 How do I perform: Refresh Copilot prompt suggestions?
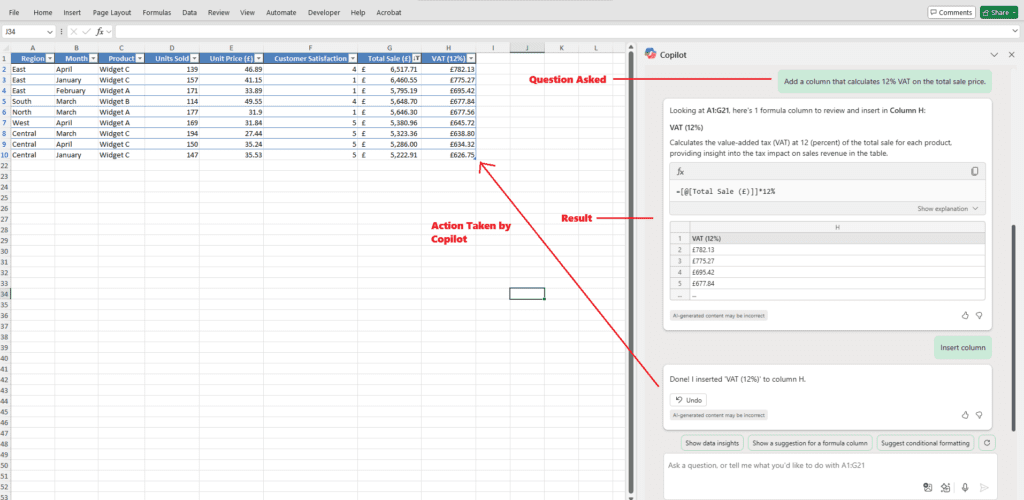pos(987,443)
